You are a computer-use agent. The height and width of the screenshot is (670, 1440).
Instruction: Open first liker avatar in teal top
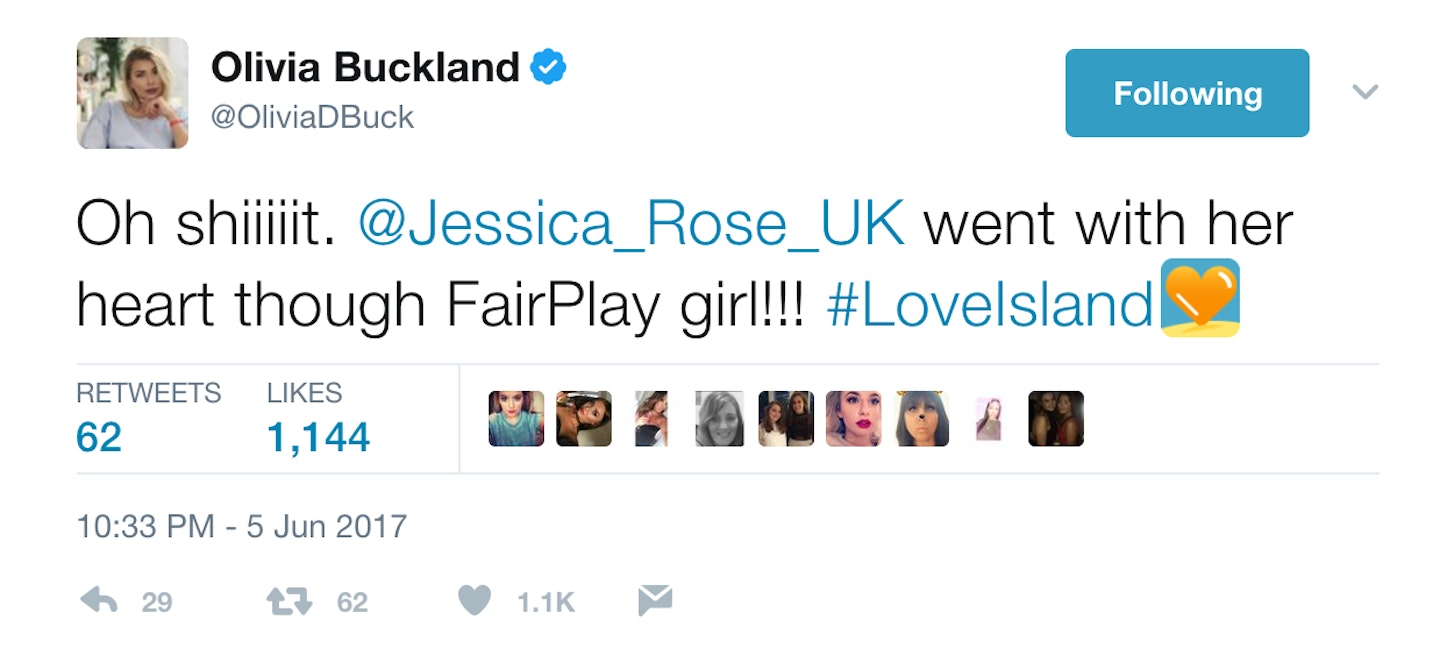coord(516,418)
